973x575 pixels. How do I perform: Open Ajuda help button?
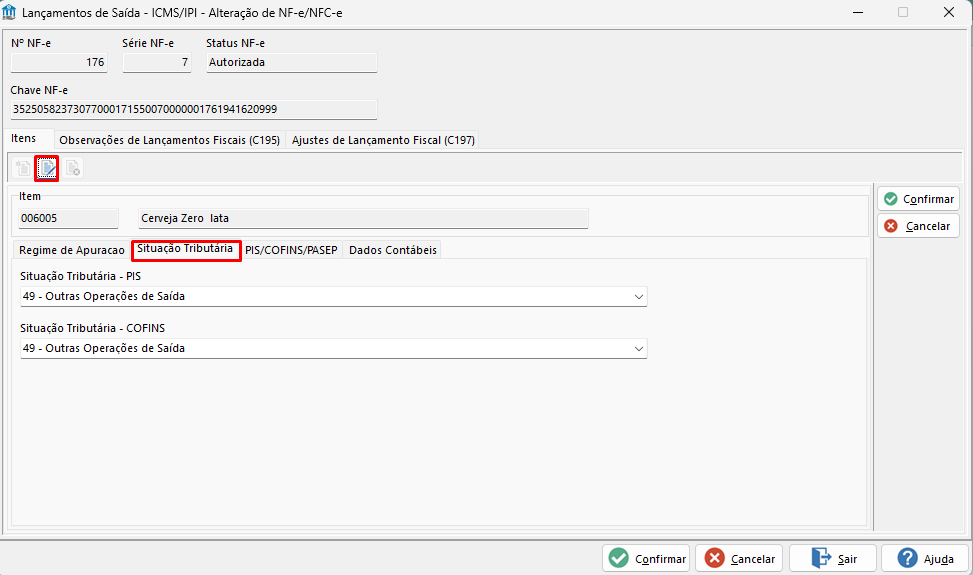[925, 558]
